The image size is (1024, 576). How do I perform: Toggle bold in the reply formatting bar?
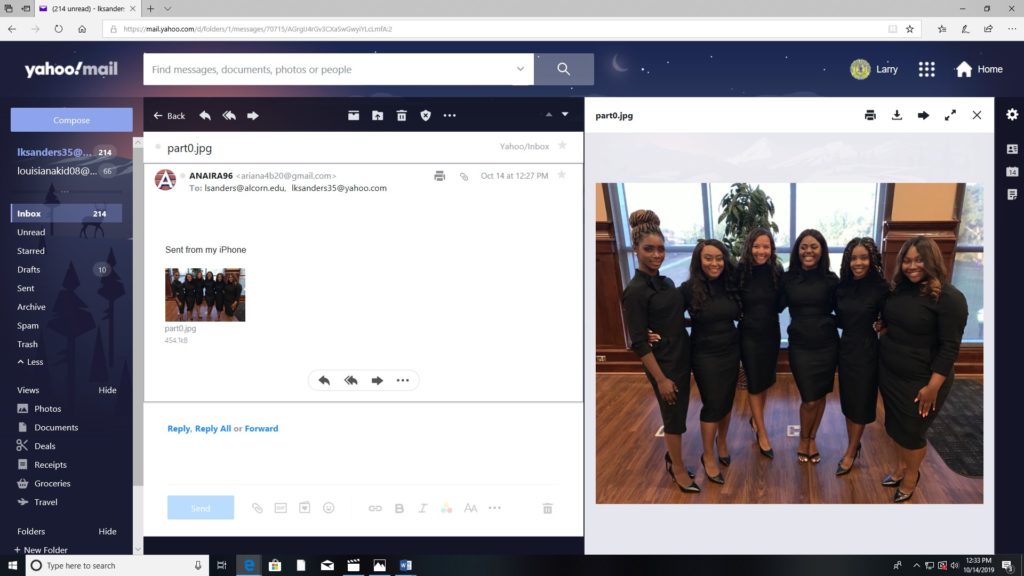click(399, 508)
